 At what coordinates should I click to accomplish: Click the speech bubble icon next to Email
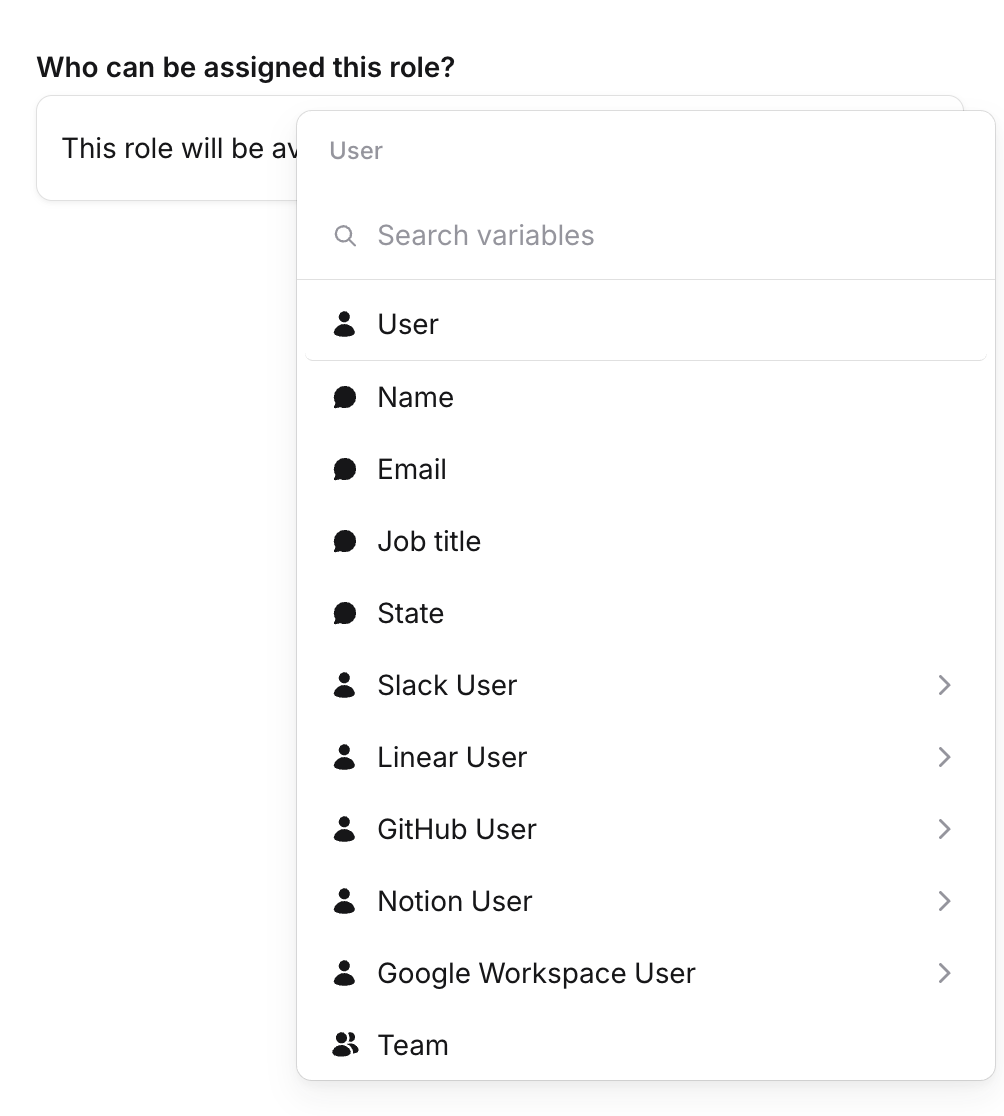(x=344, y=469)
